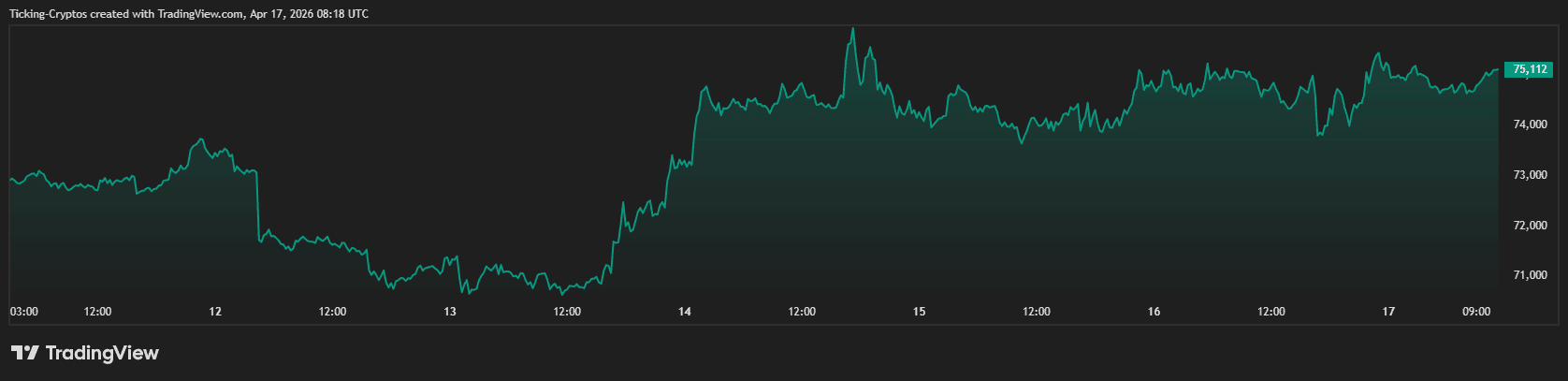Click the 03:00 time axis label
Screen dimensions: 1568x381
(23, 312)
